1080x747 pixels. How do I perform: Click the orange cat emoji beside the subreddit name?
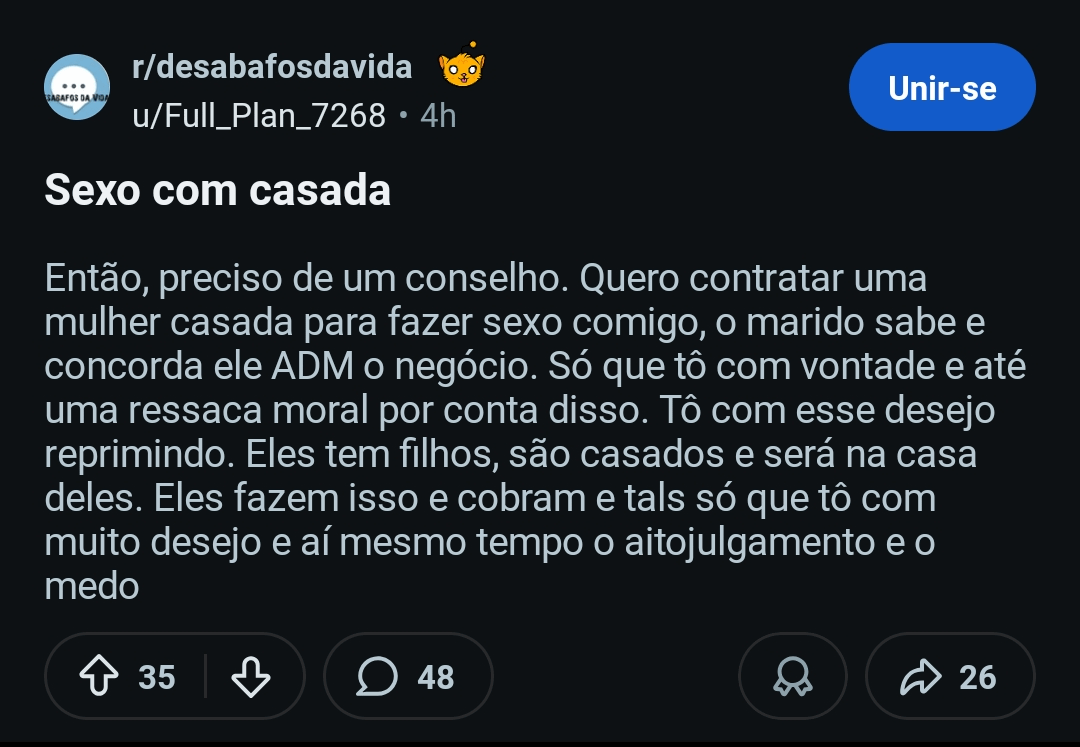point(461,68)
